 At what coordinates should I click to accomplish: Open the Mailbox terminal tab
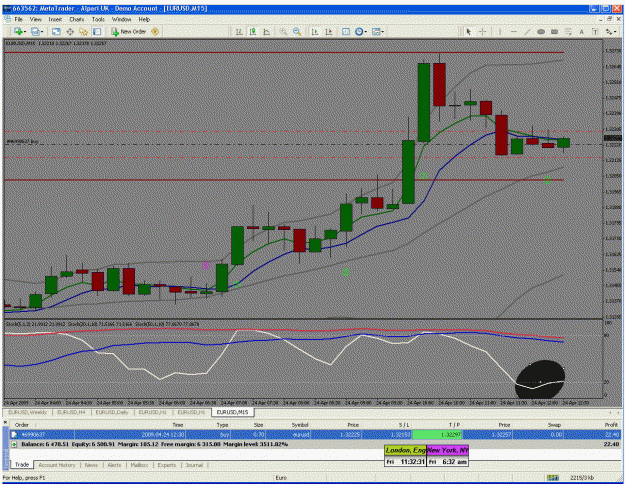[139, 465]
